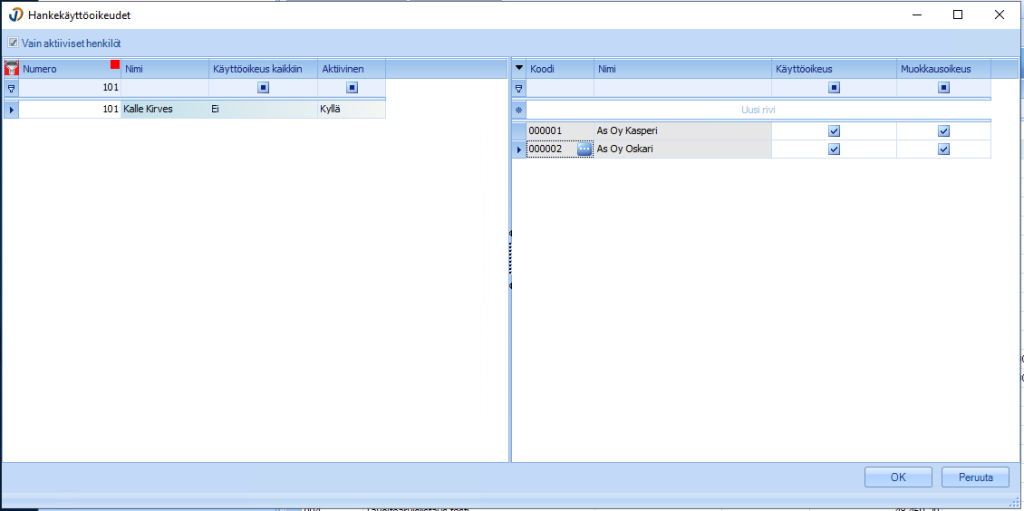Sort by Nimi column in left grid
Viewport: 1024px width, 511px height.
click(163, 69)
